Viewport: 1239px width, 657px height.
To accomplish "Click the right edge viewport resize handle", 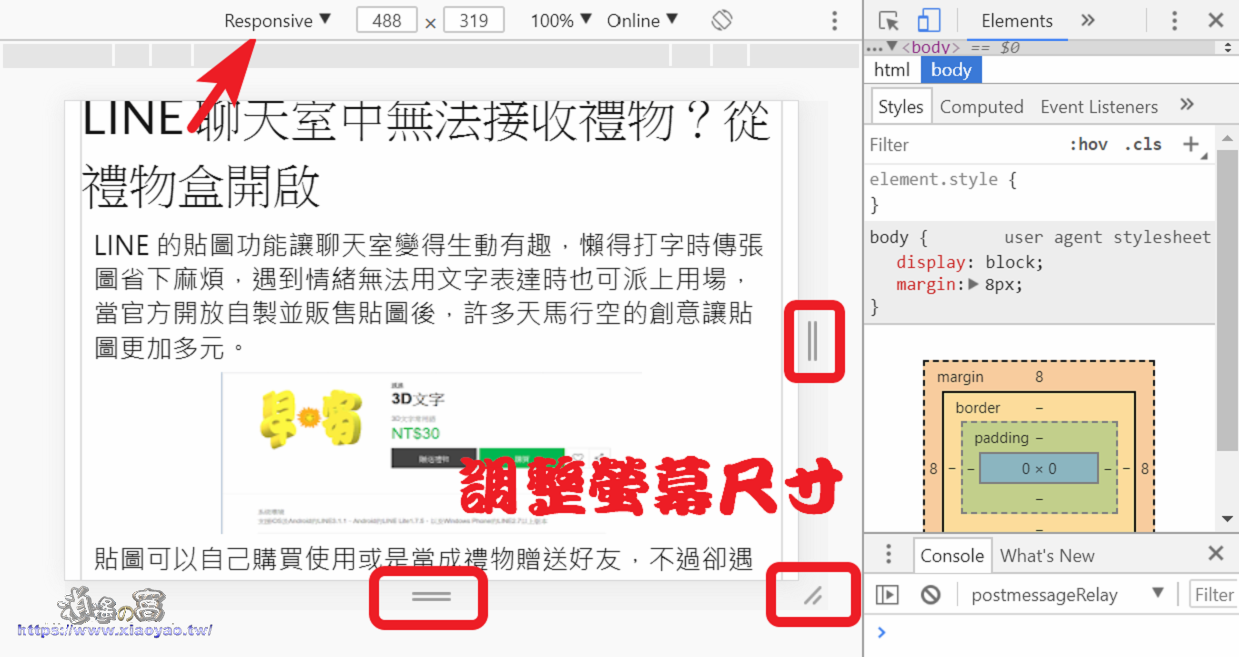I will point(812,341).
